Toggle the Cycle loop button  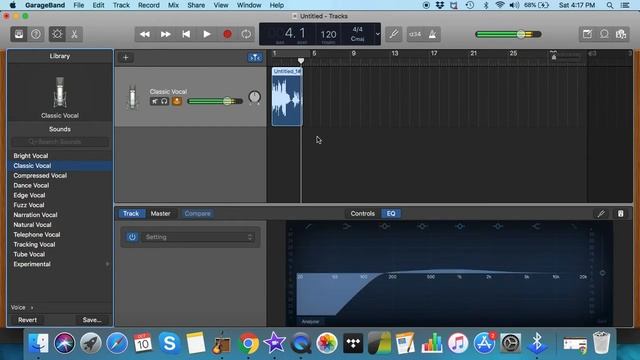246,34
